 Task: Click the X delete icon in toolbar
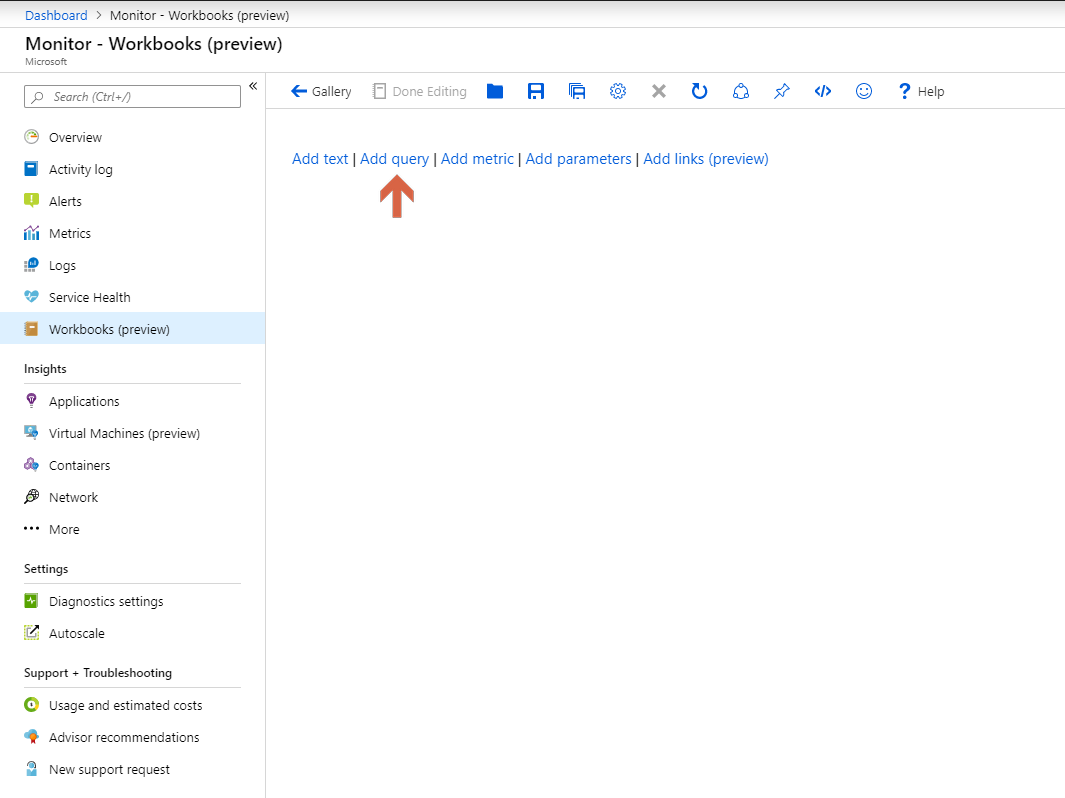click(659, 91)
